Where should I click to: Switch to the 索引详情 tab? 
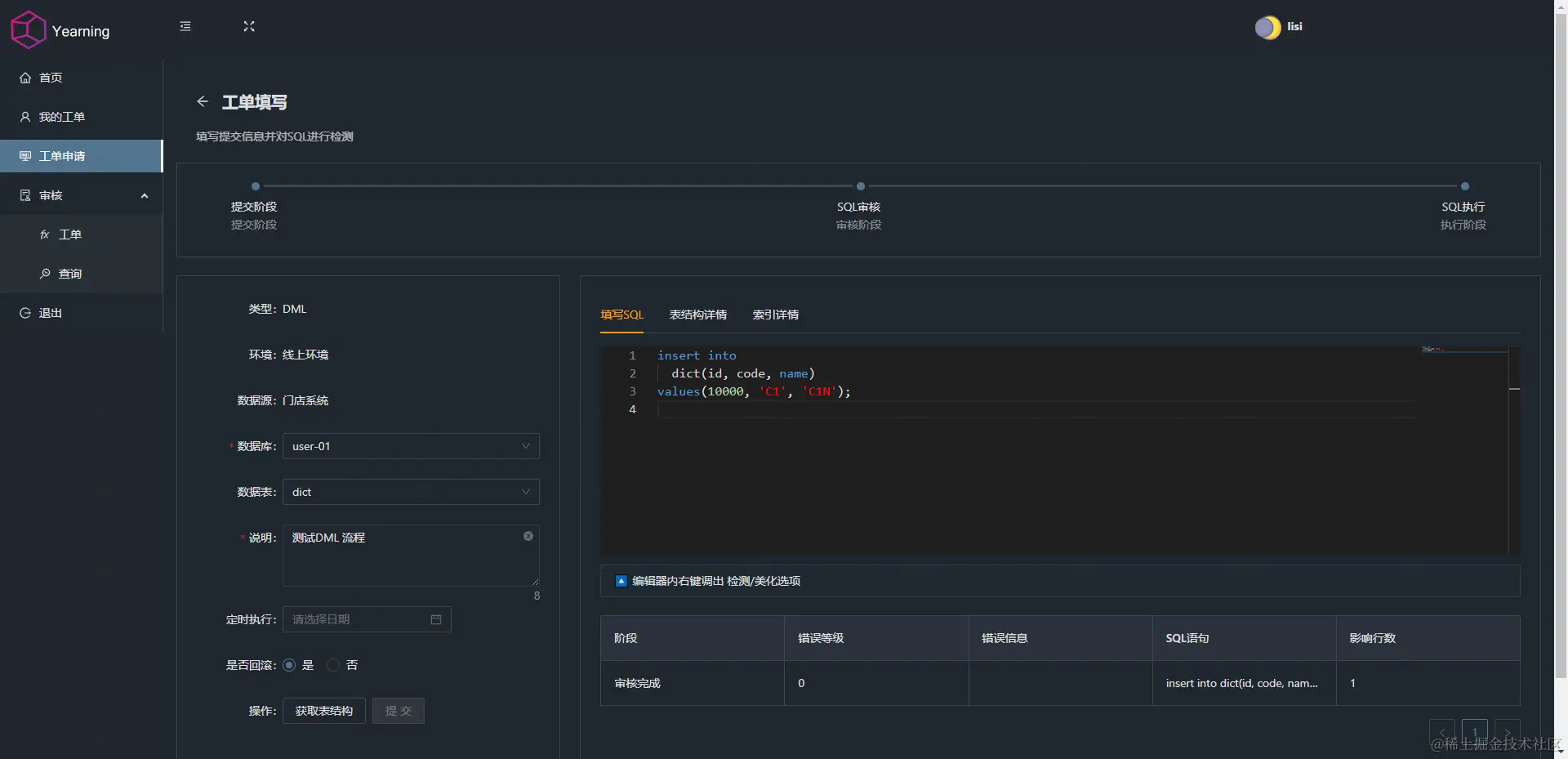tap(775, 315)
